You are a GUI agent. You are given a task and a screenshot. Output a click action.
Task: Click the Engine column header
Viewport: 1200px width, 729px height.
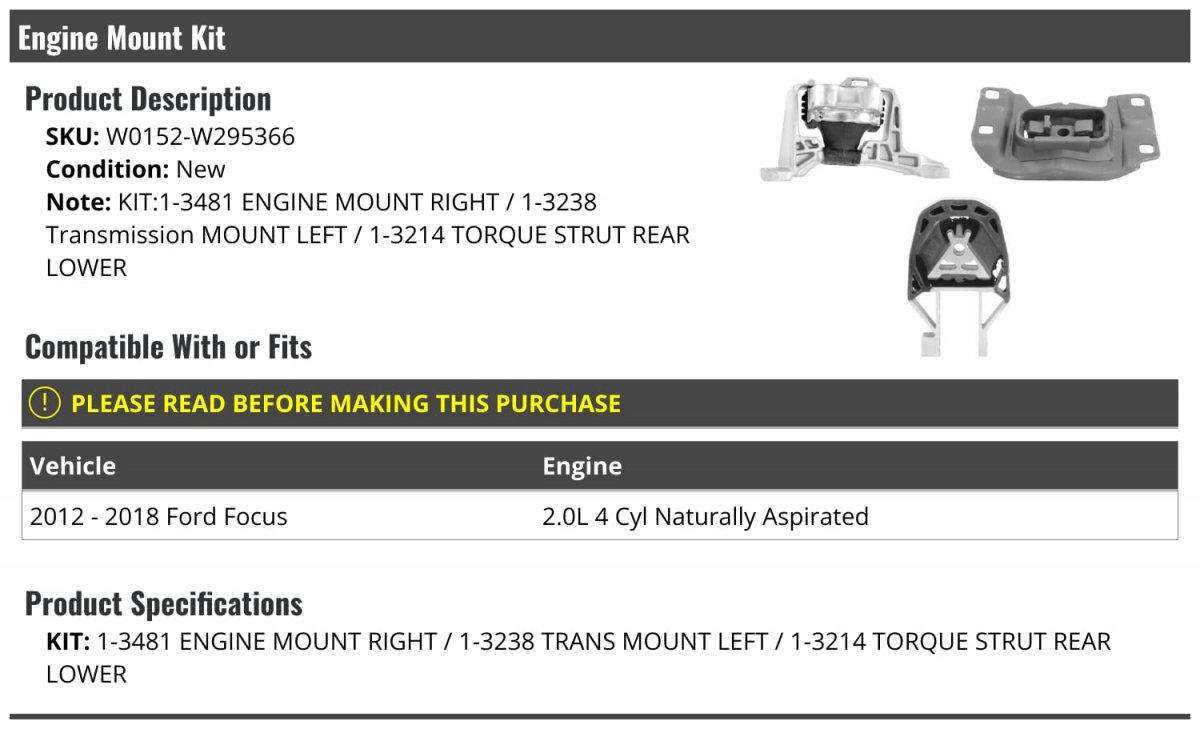point(582,466)
